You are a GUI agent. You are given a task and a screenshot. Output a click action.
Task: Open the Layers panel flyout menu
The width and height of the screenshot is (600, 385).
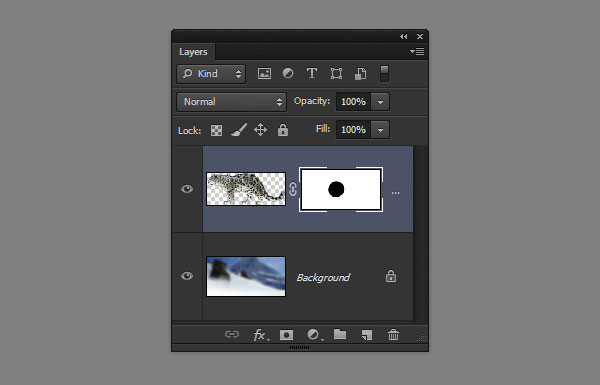tap(417, 52)
